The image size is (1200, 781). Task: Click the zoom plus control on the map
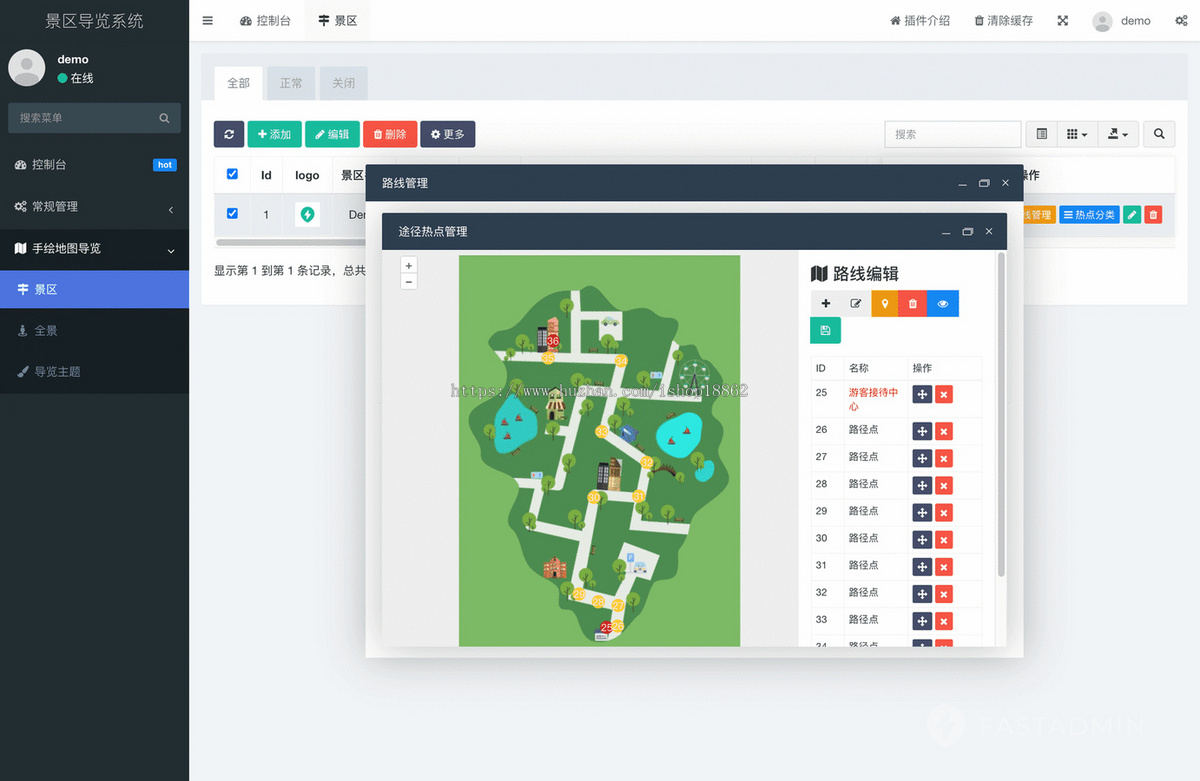click(408, 265)
